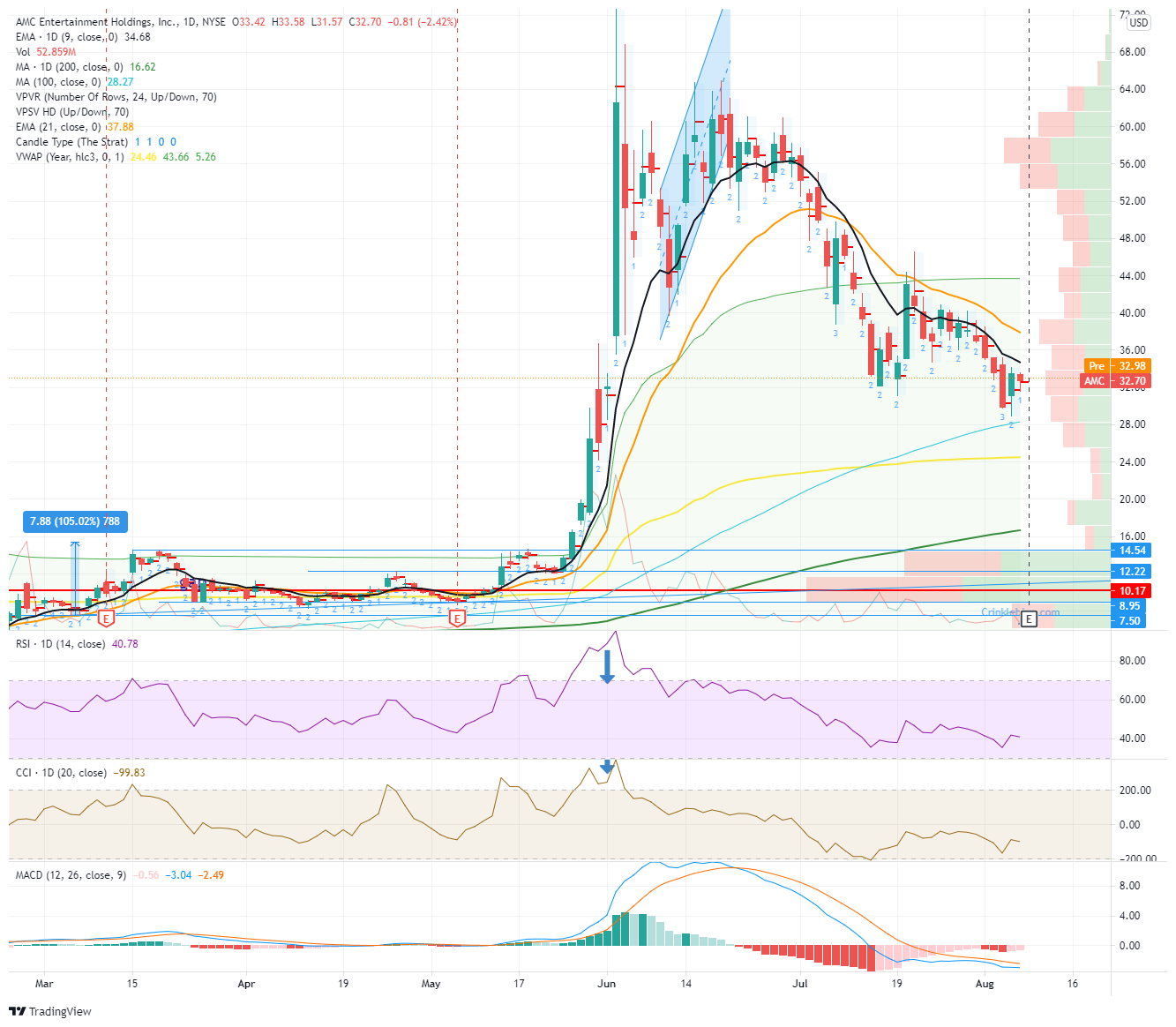
Task: Select the VPVR indicator legend
Action: pos(116,97)
